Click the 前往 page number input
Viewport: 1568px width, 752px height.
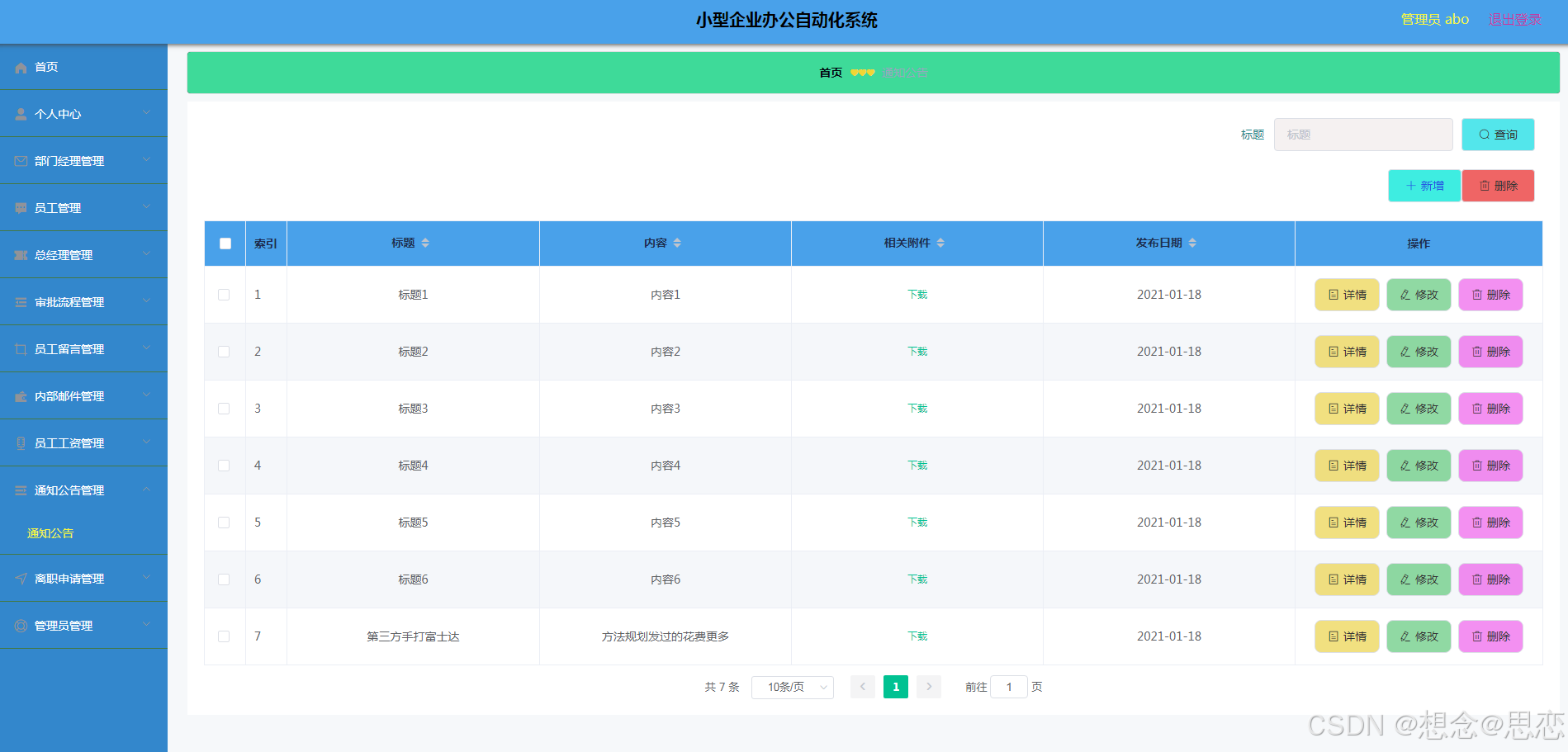1009,687
